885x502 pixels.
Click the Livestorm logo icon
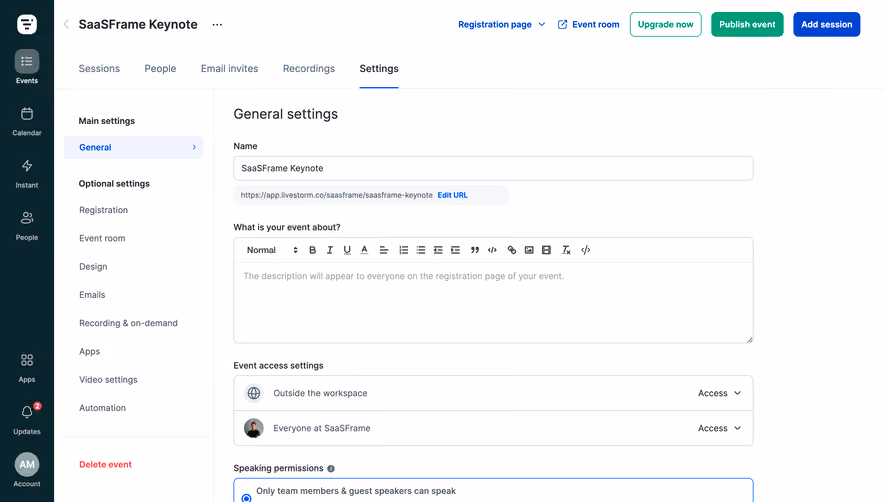(x=27, y=24)
